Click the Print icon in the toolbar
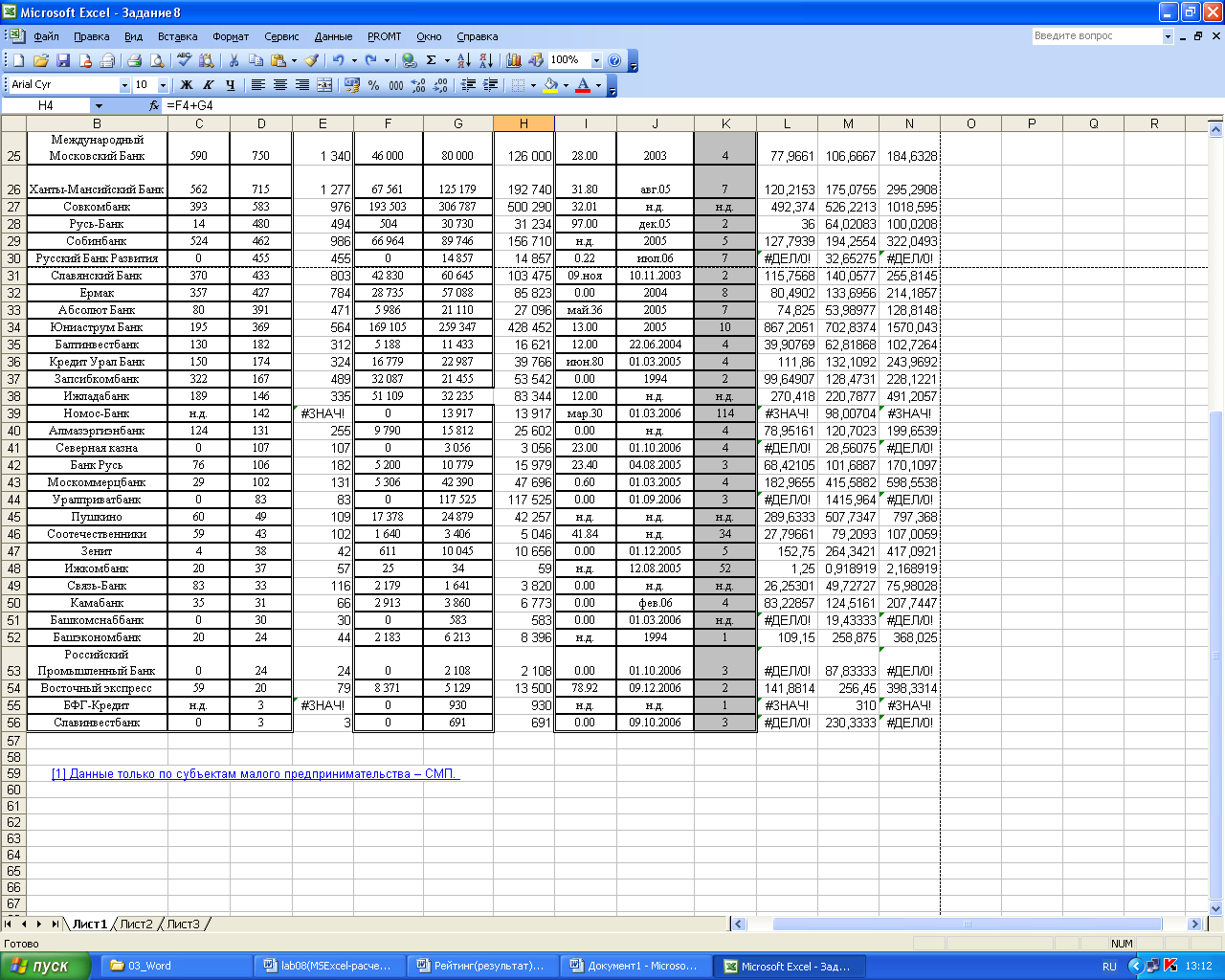 coord(134,60)
